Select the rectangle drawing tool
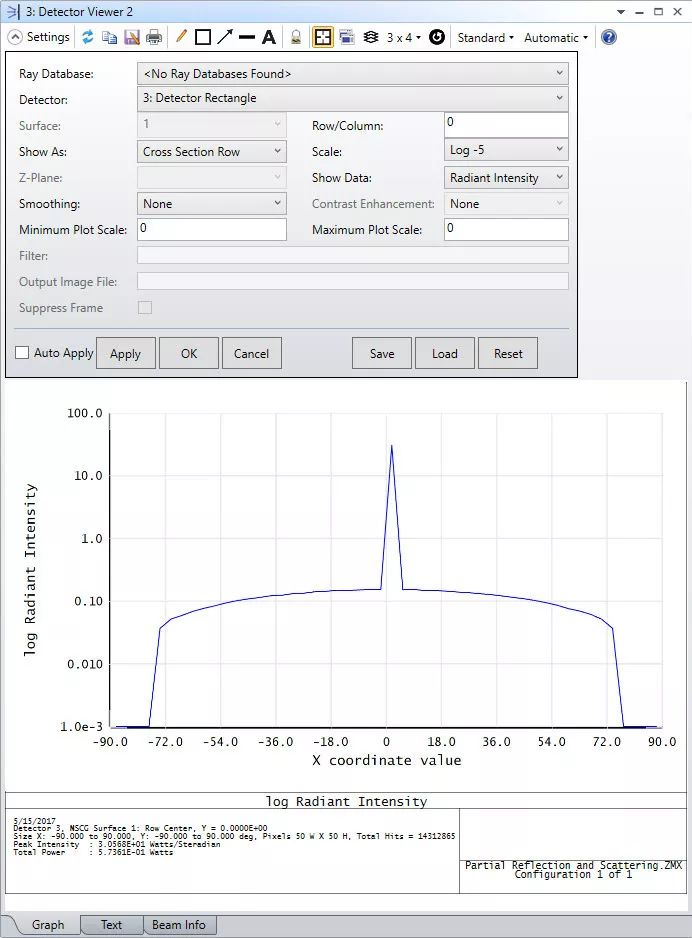692x938 pixels. pyautogui.click(x=203, y=37)
